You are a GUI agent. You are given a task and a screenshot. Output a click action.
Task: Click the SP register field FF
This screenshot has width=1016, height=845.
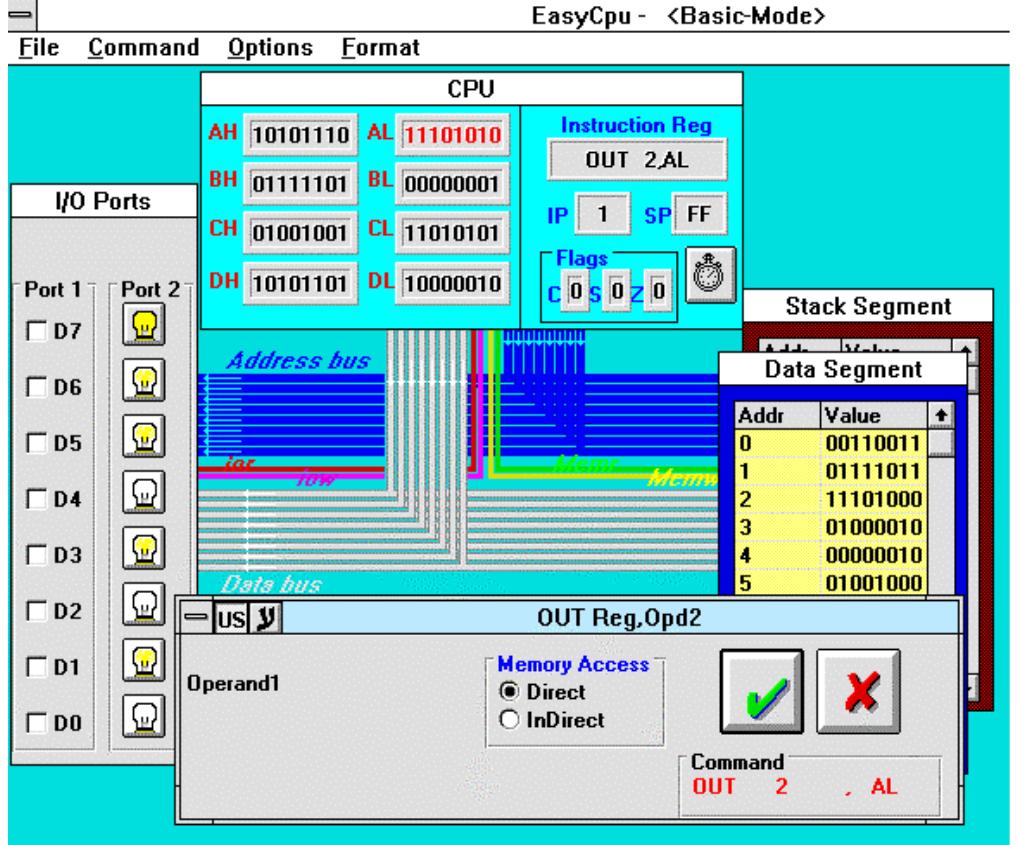pyautogui.click(x=699, y=214)
